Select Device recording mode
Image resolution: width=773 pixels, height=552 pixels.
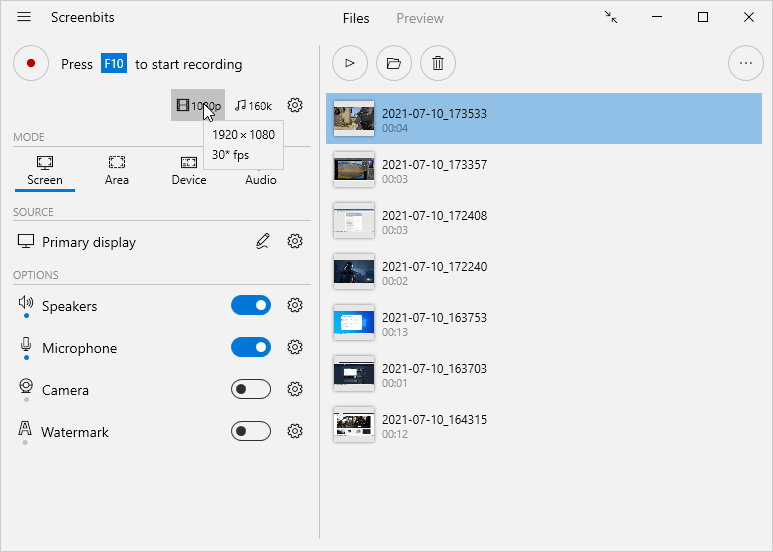pyautogui.click(x=189, y=171)
